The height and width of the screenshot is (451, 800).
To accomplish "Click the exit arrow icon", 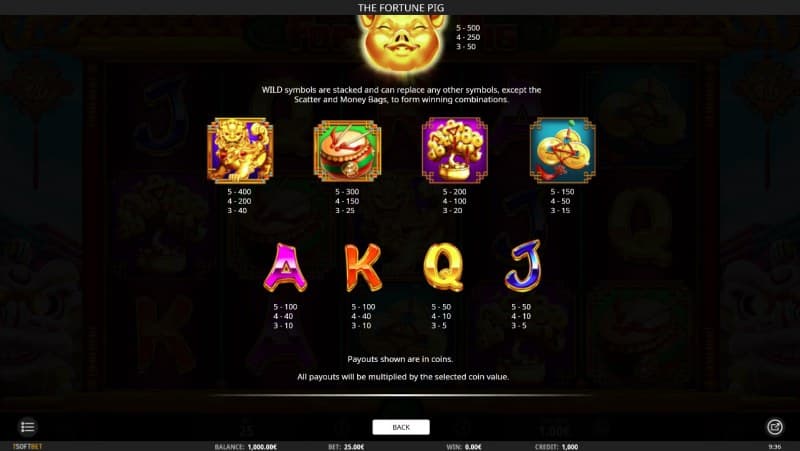I will click(x=774, y=427).
